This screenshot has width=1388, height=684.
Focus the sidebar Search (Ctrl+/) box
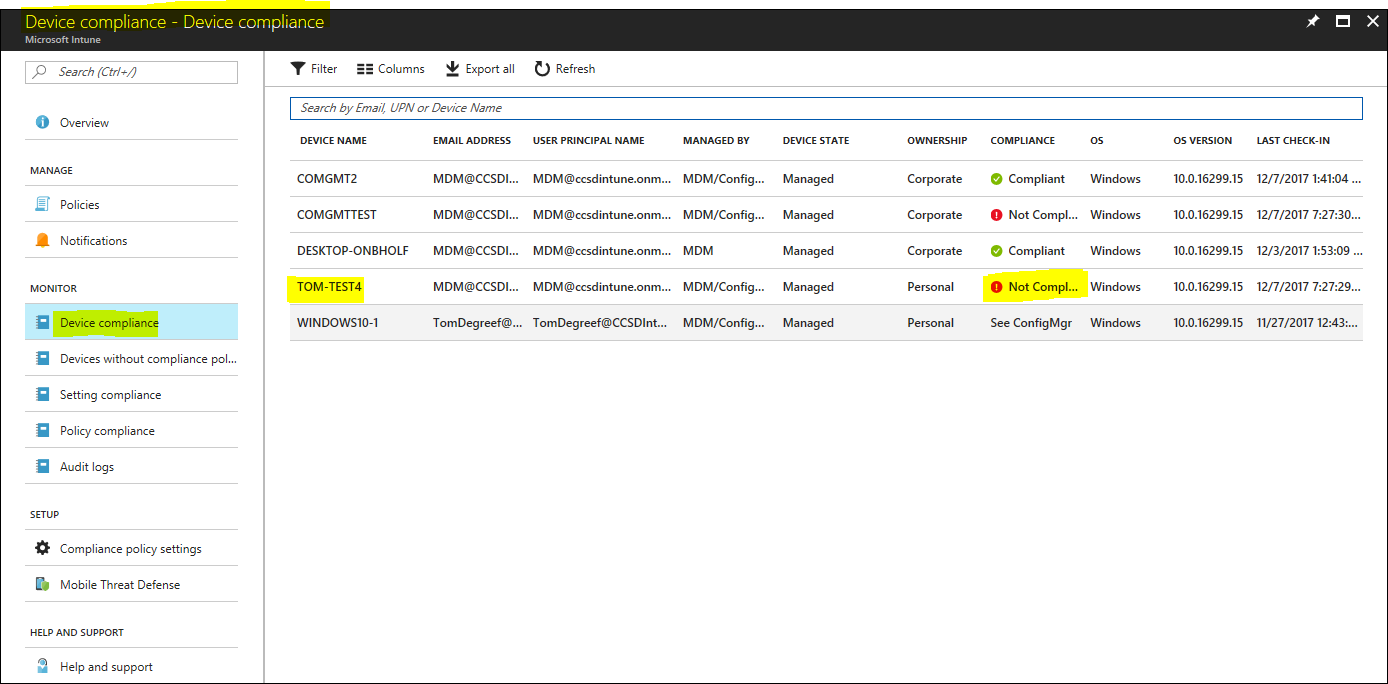[x=131, y=72]
